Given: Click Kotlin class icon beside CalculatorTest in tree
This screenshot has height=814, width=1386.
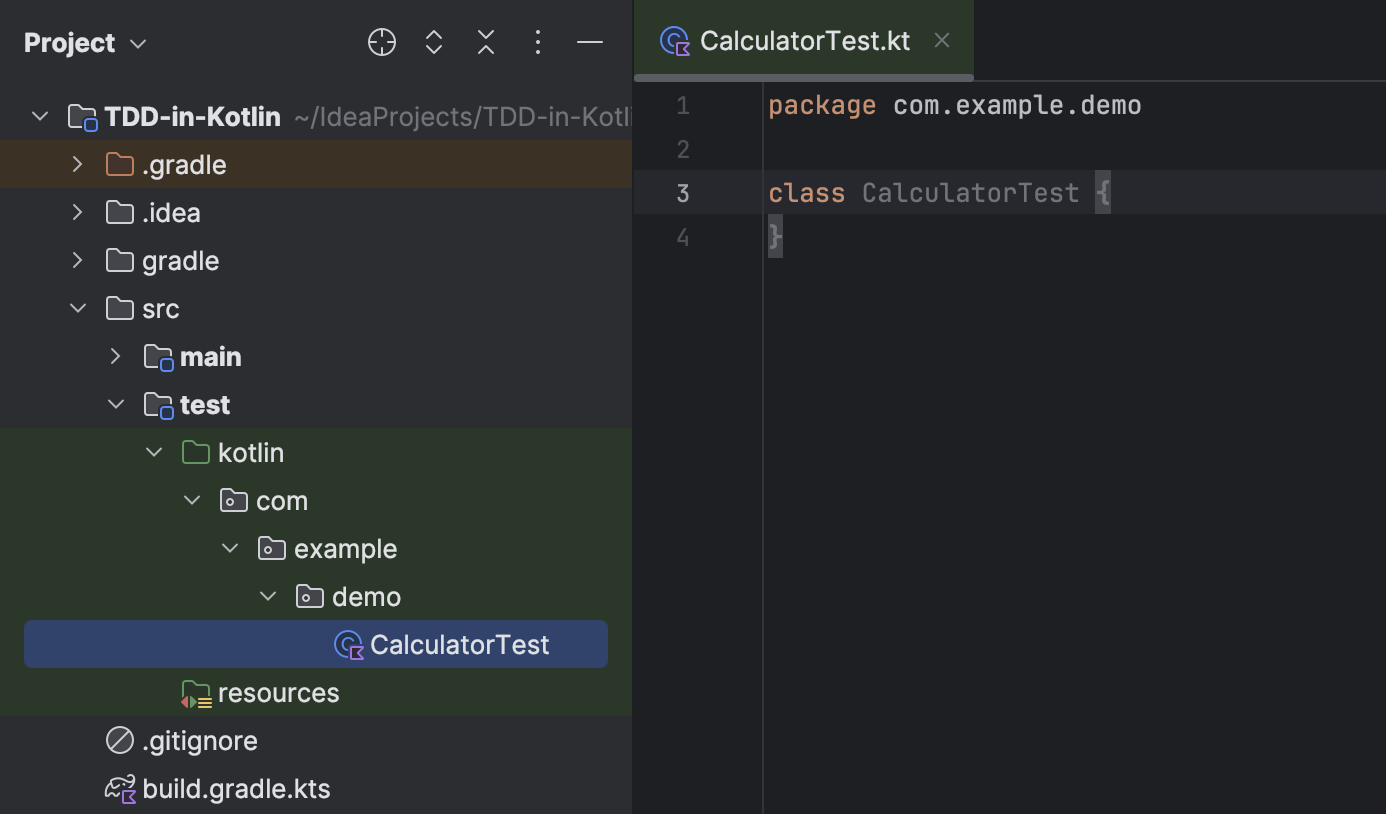Looking at the screenshot, I should click(x=348, y=645).
